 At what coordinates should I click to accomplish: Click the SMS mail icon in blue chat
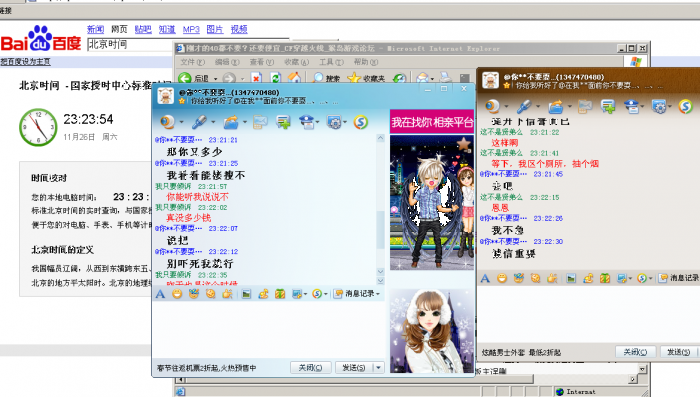[x=260, y=122]
